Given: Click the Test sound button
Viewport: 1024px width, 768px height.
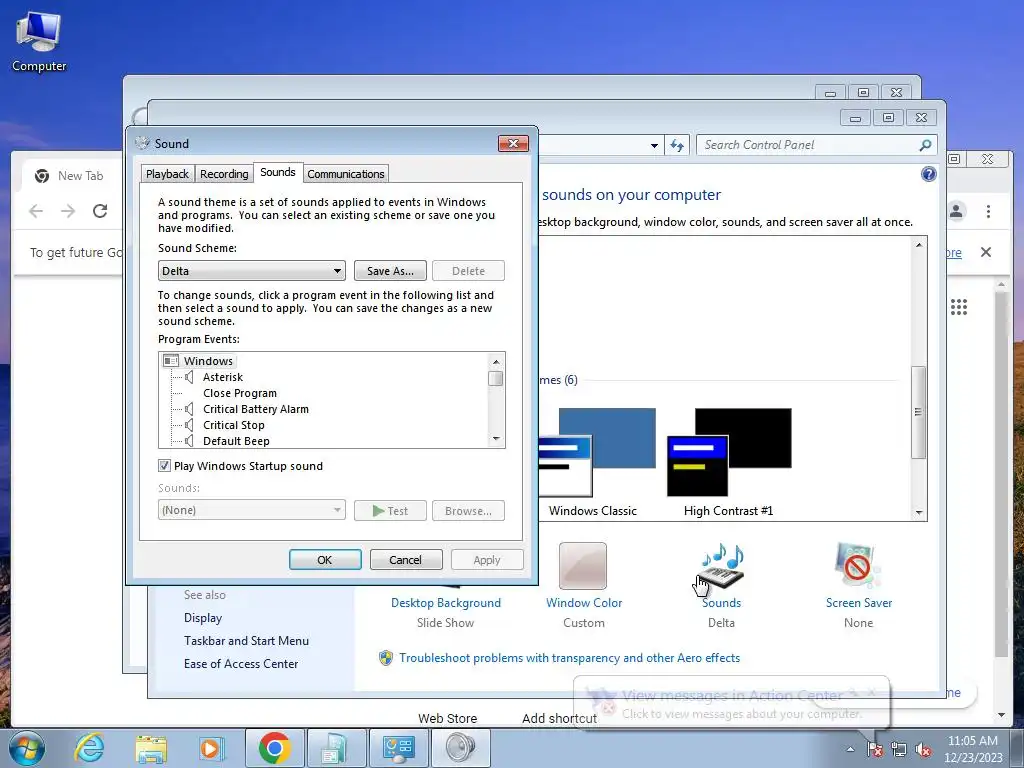Looking at the screenshot, I should tap(390, 511).
